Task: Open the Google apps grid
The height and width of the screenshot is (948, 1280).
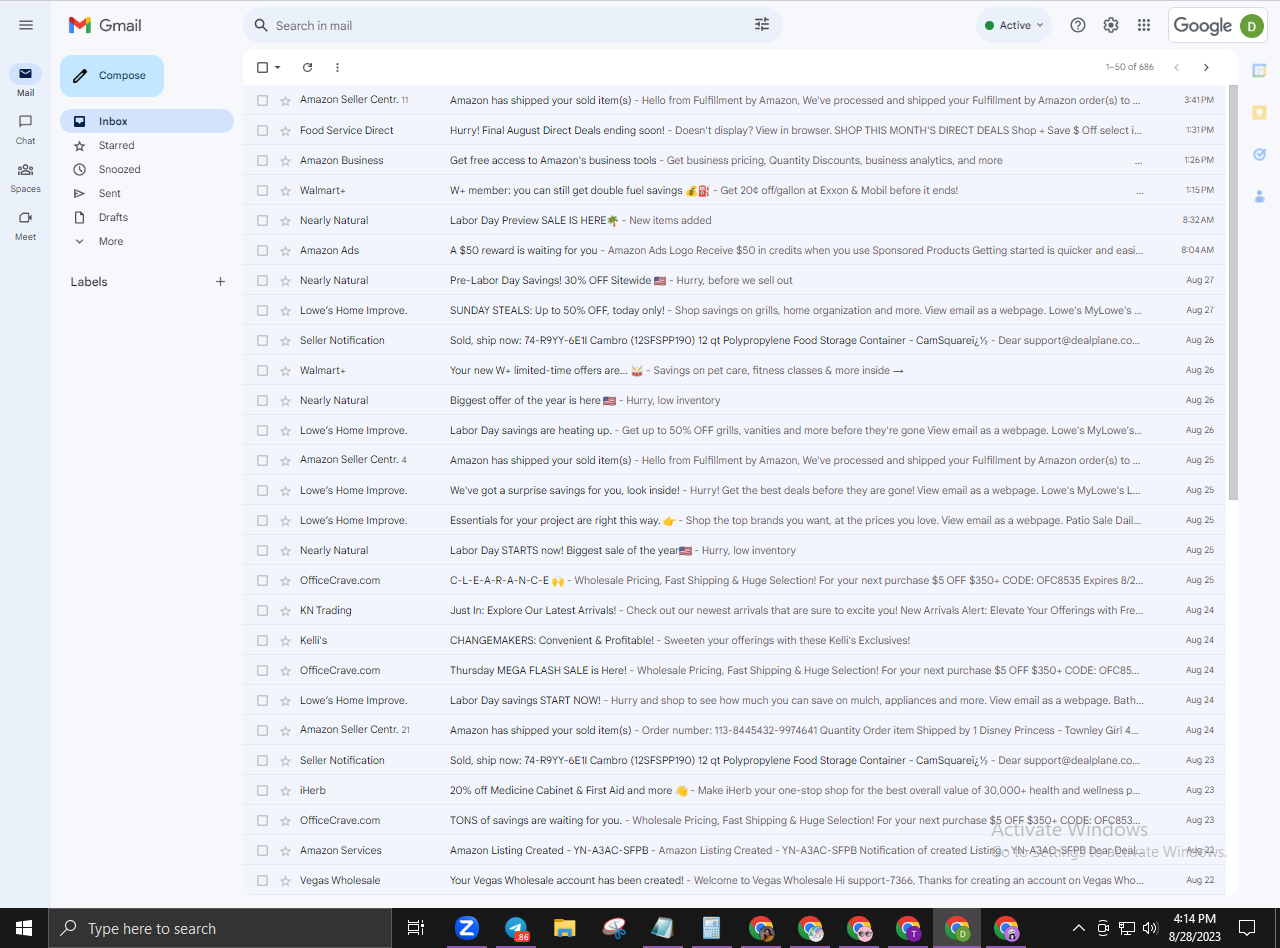Action: click(x=1143, y=25)
